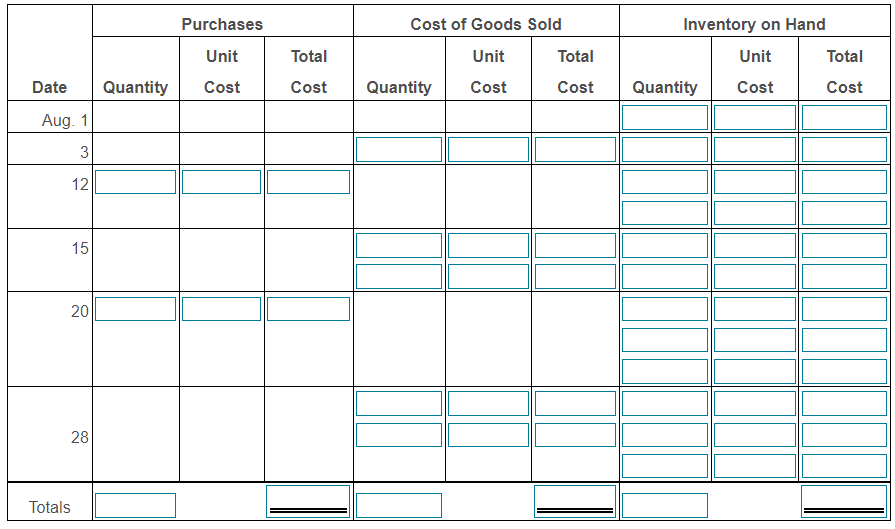The image size is (895, 529).
Task: Click Totals row Purchases Quantity field
Action: (135, 506)
